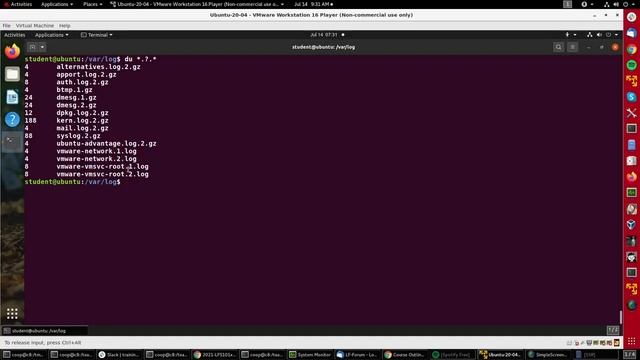Open the Help question-mark icon in dock
This screenshot has height=360, width=640.
[x=12, y=120]
